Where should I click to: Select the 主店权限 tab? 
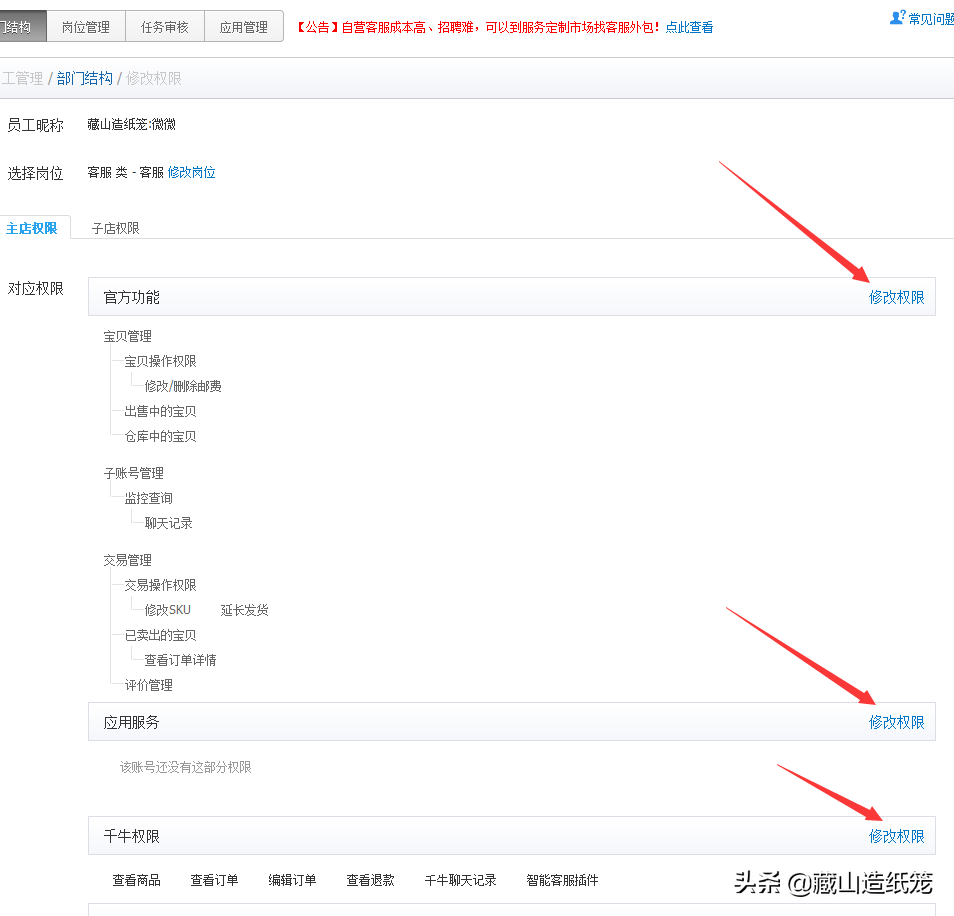point(32,228)
